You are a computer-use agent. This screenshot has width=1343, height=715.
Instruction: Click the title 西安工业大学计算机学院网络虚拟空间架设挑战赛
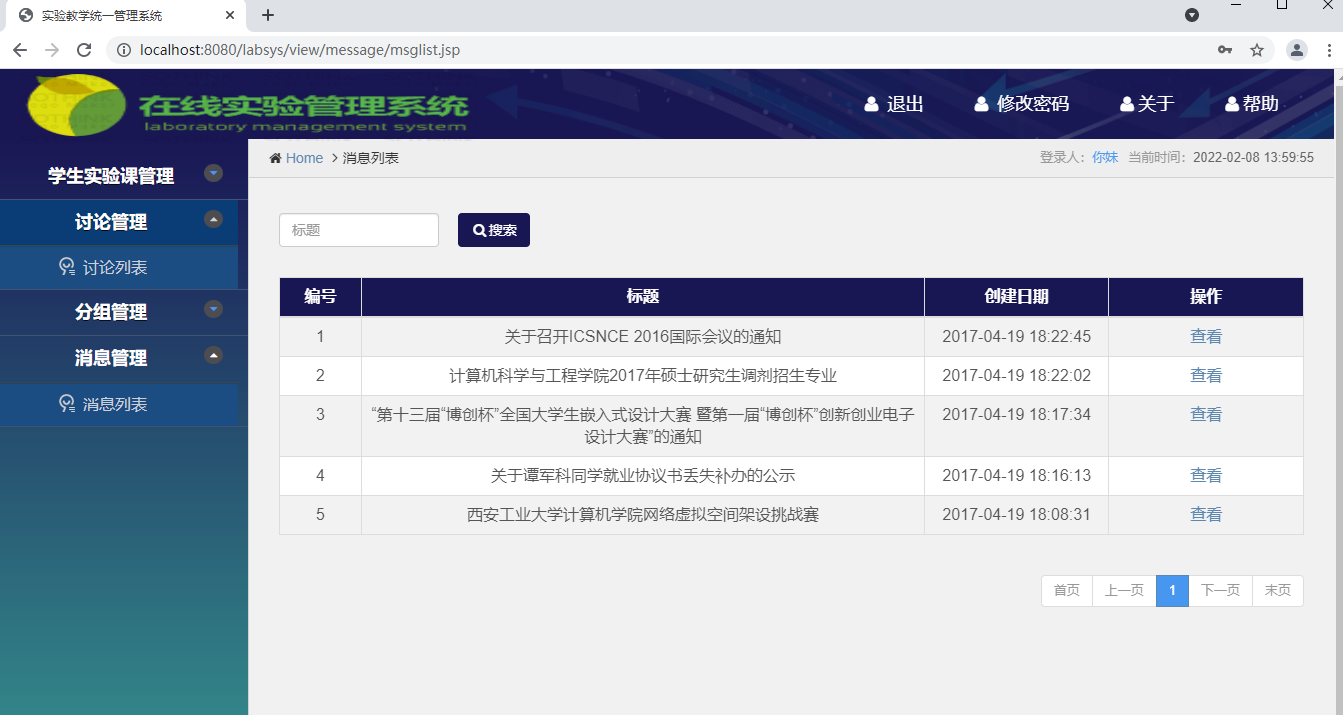(x=643, y=515)
